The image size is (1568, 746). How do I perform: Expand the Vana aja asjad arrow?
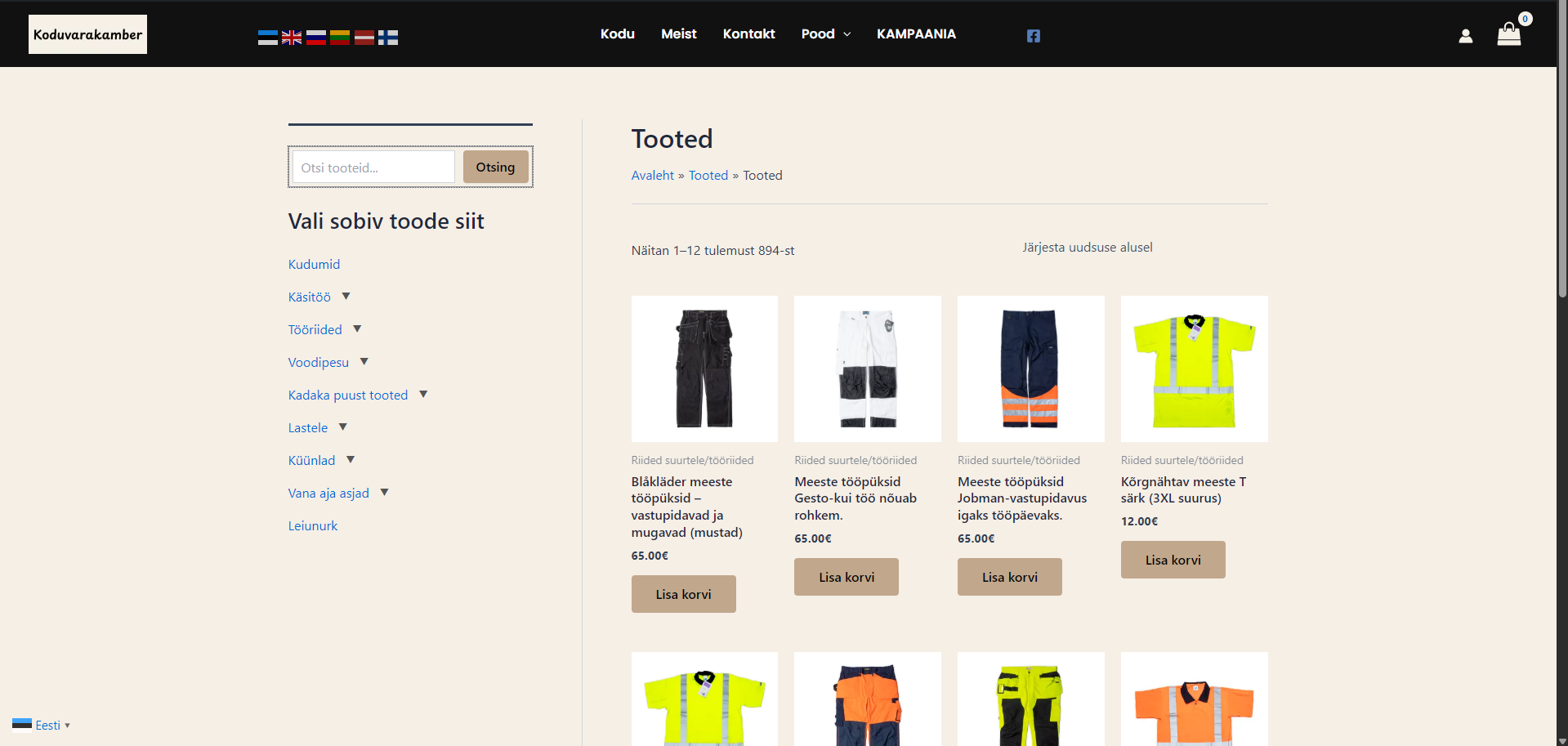[x=385, y=492]
